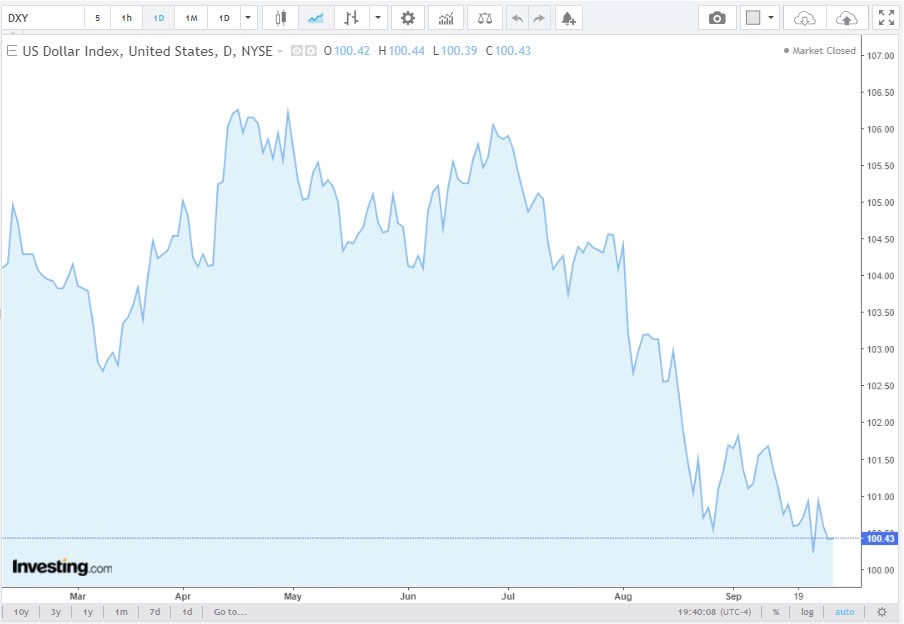This screenshot has height=624, width=904.
Task: Toggle percentage scale mode
Action: click(775, 612)
